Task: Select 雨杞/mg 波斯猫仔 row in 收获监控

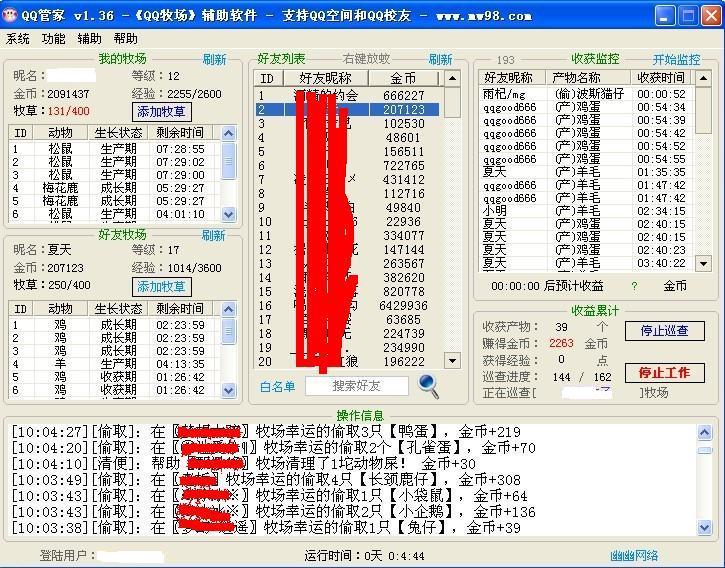Action: point(586,94)
